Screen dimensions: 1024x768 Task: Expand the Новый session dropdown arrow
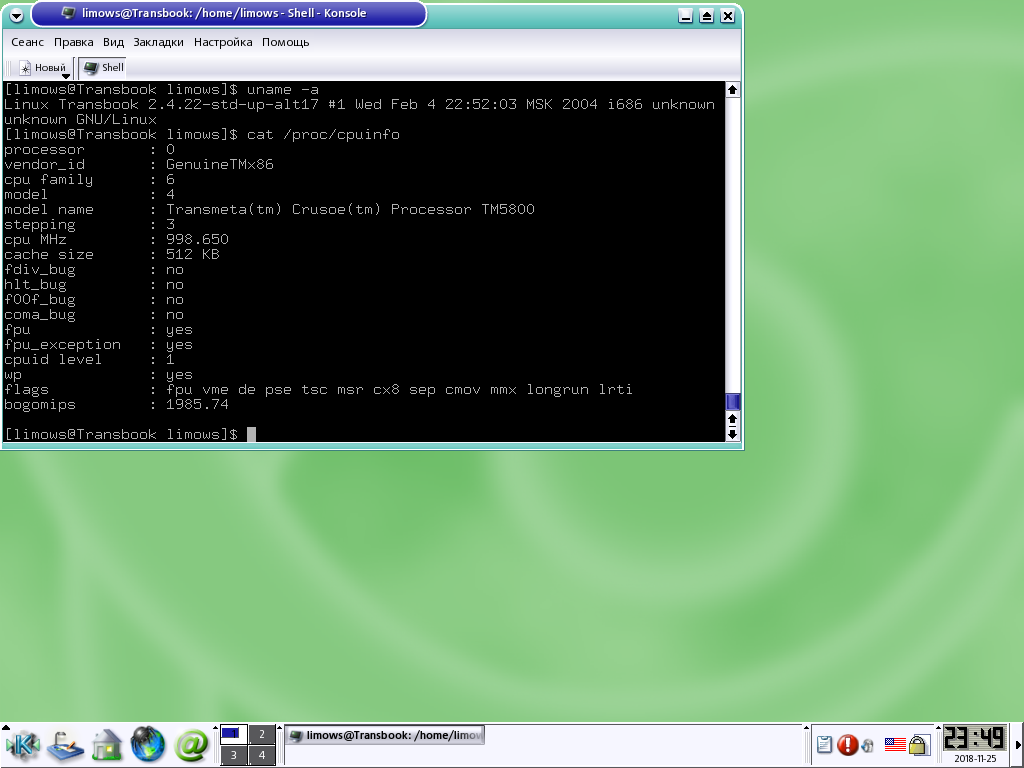pos(65,76)
